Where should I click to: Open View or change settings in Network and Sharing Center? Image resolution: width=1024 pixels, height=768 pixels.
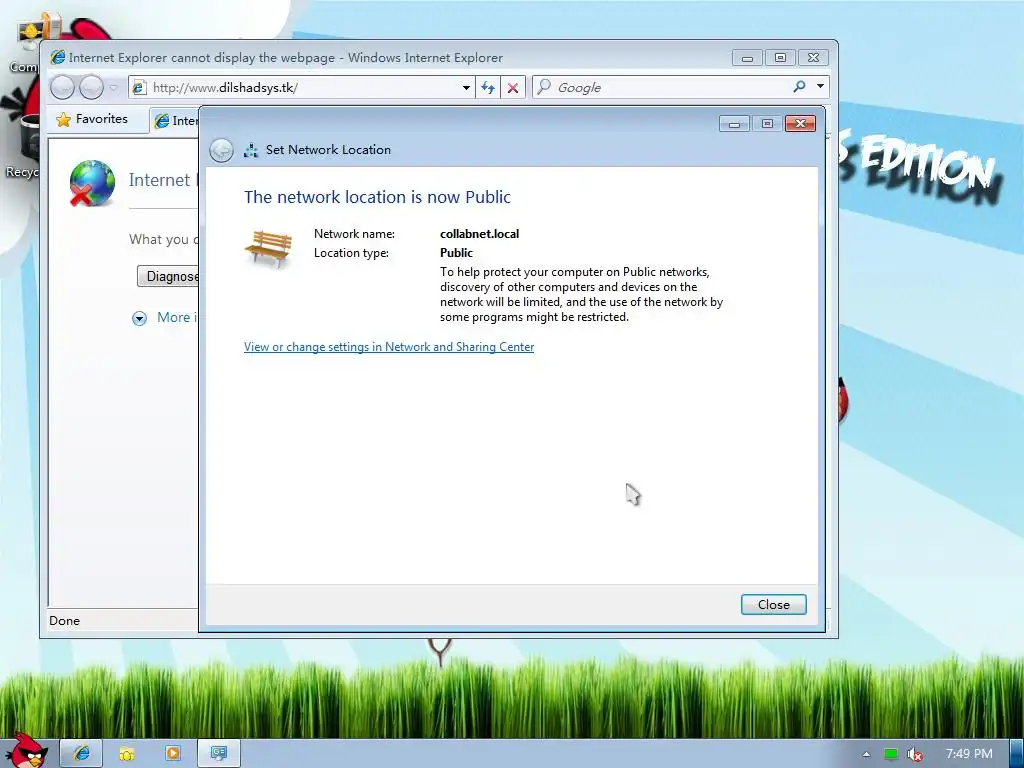click(x=389, y=347)
